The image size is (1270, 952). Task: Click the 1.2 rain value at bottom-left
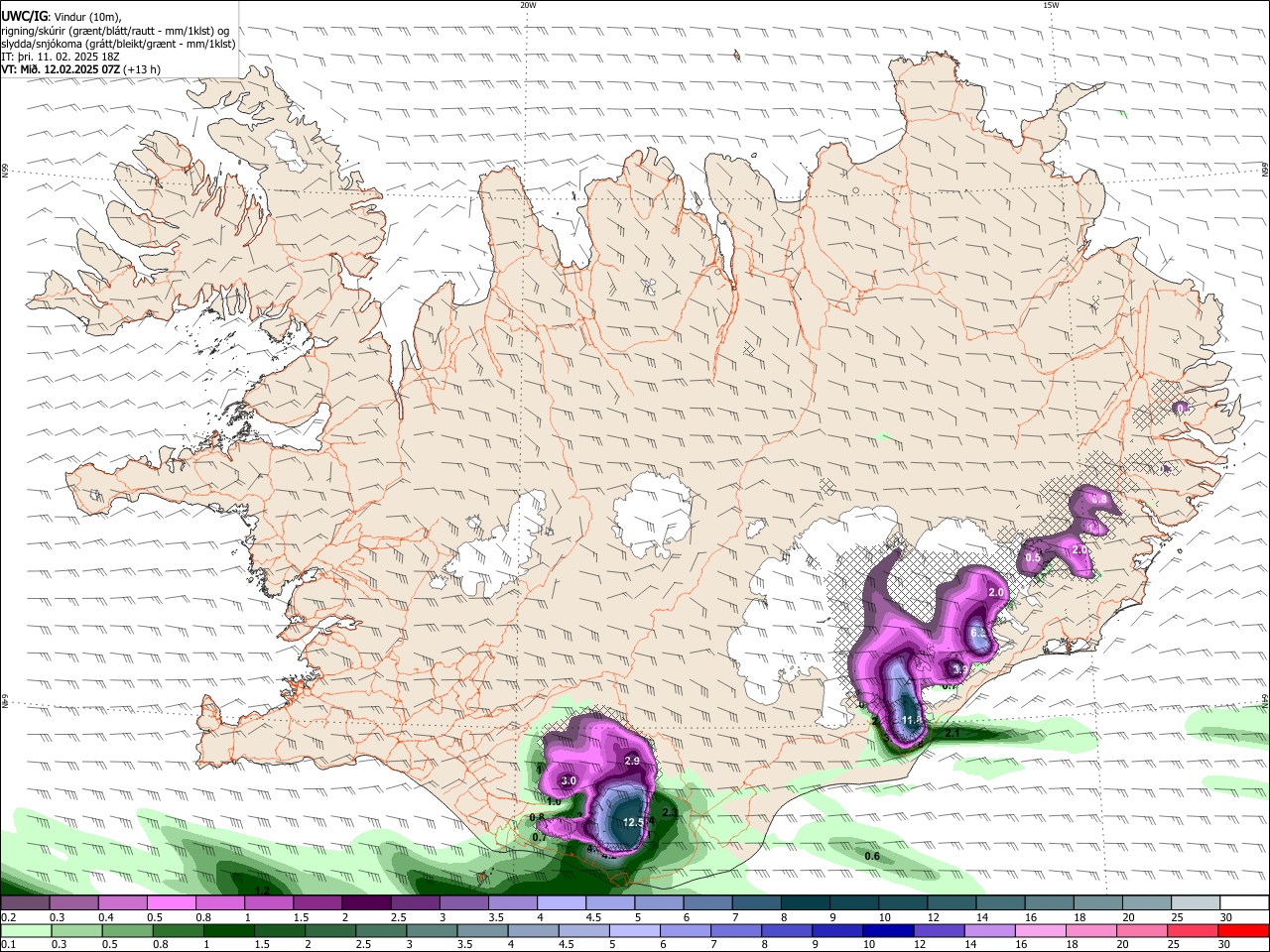point(262,891)
